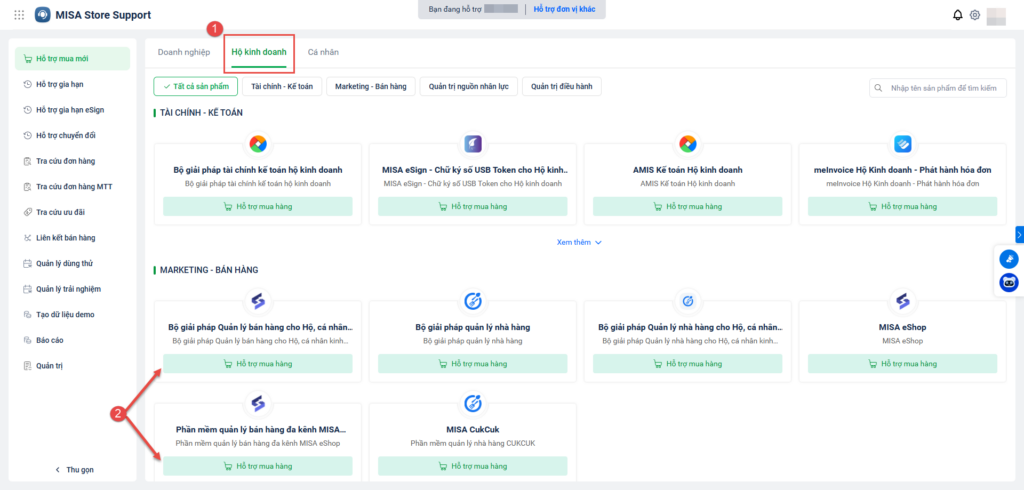Click the Hỗ trợ chuyển đổi sidebar icon
Viewport: 1024px width, 490px height.
tap(27, 135)
